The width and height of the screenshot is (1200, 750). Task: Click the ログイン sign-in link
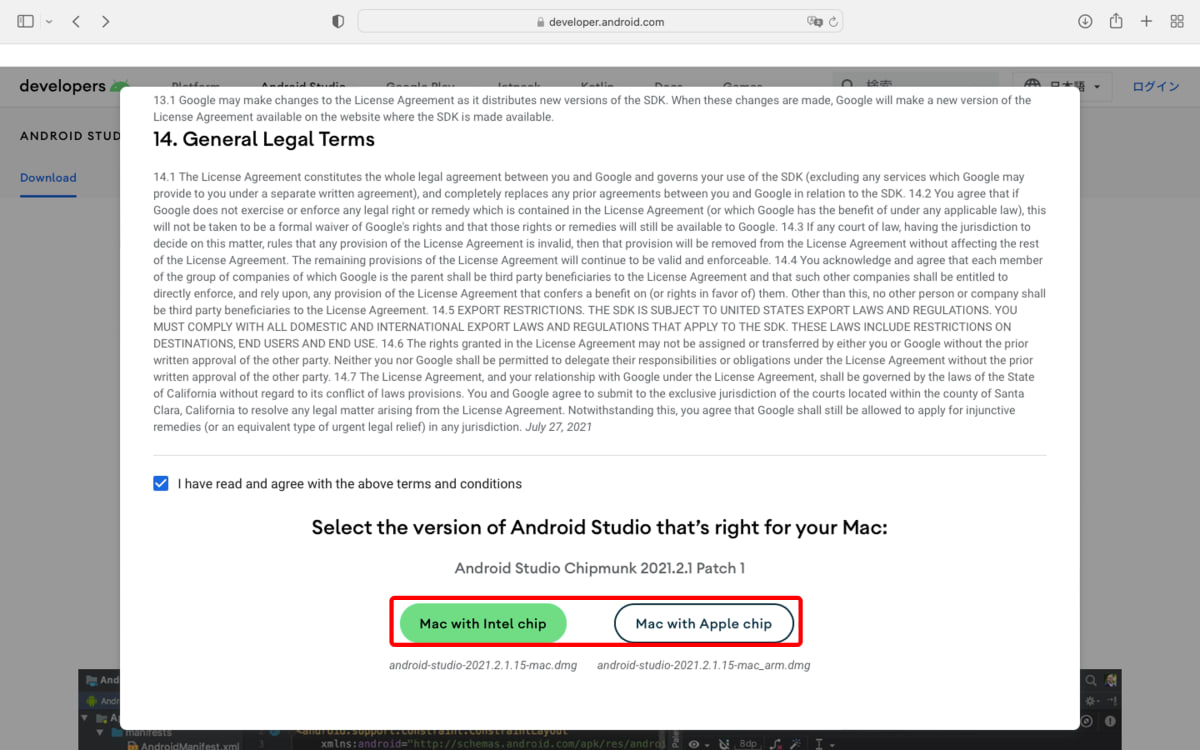point(1156,87)
